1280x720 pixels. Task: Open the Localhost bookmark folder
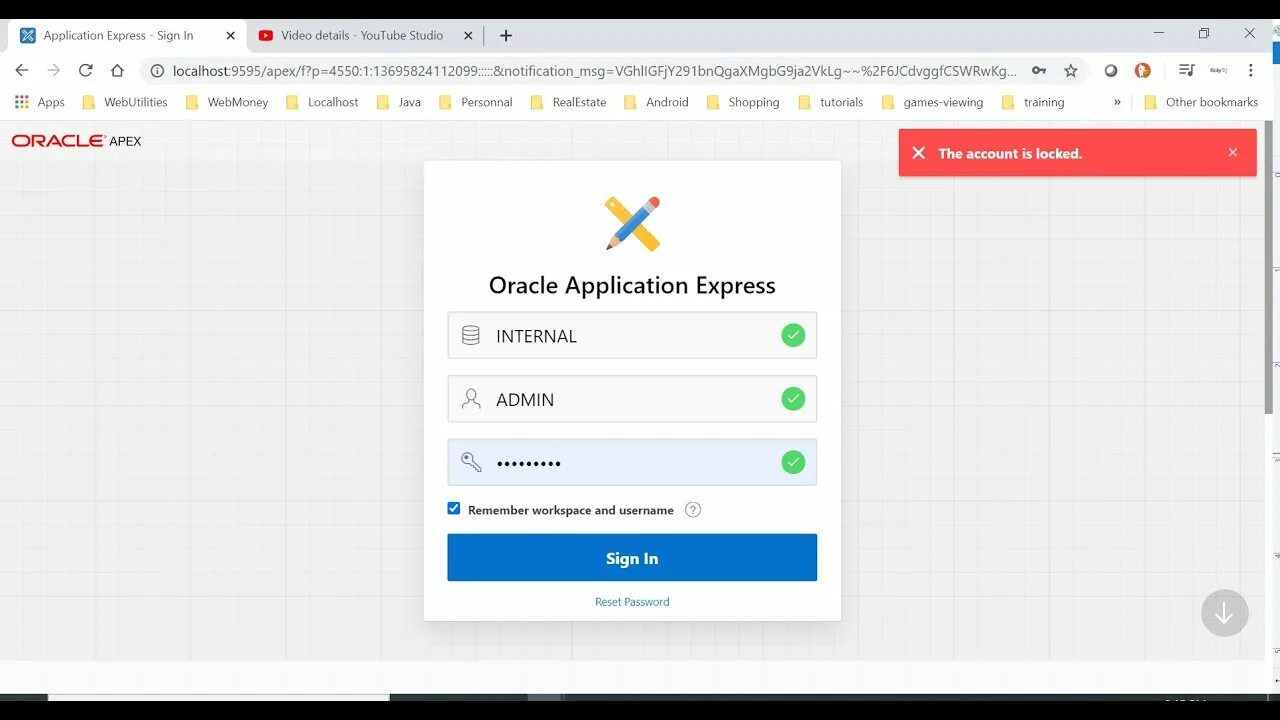coord(322,102)
